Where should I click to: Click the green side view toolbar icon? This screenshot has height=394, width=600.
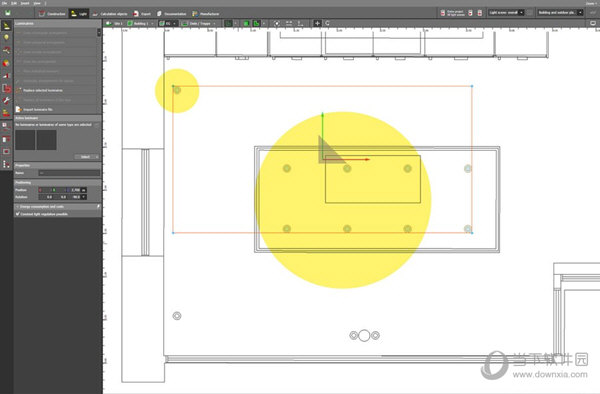click(256, 23)
